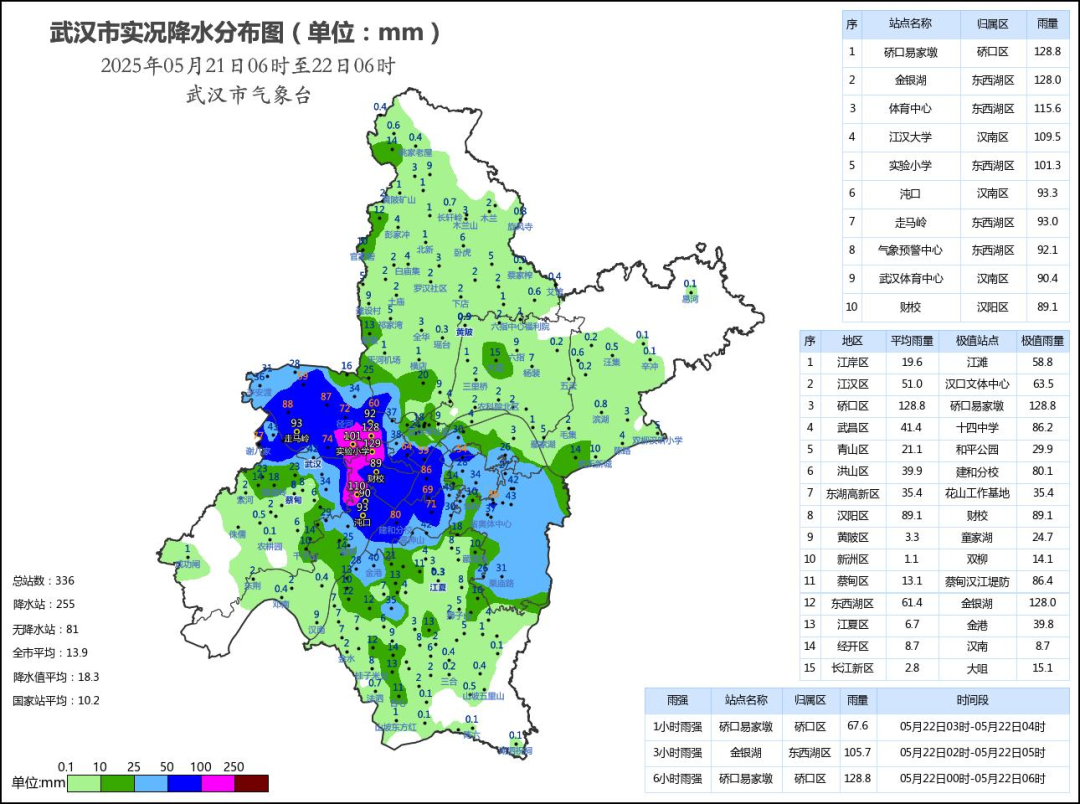Screen dimensions: 1080x804
Task: Click the dark green 10–25 legend swatch
Action: click(117, 783)
